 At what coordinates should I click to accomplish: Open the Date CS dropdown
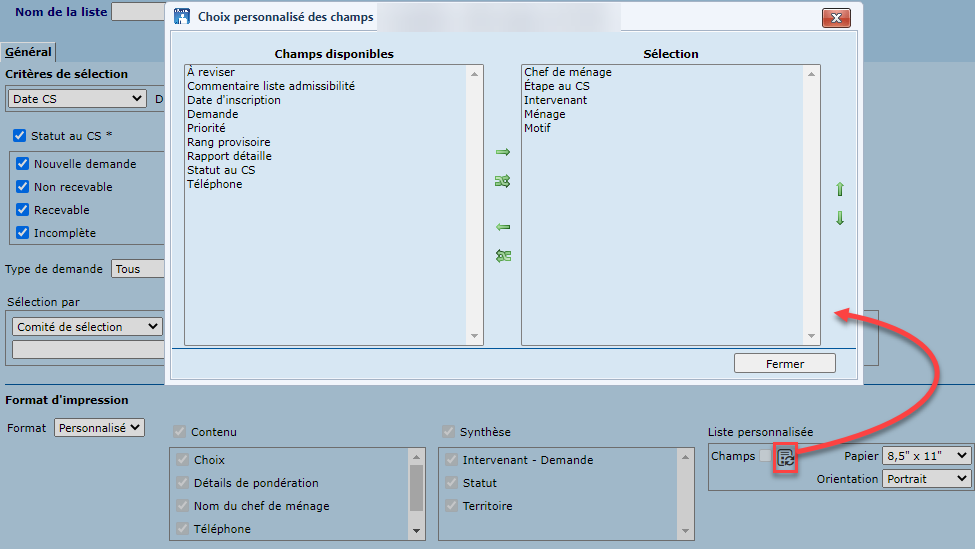(77, 98)
